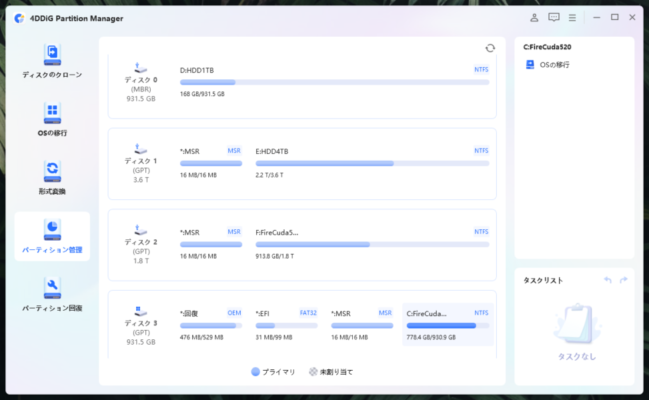Minimize the 4DDiG Partition Manager window

tap(596, 17)
